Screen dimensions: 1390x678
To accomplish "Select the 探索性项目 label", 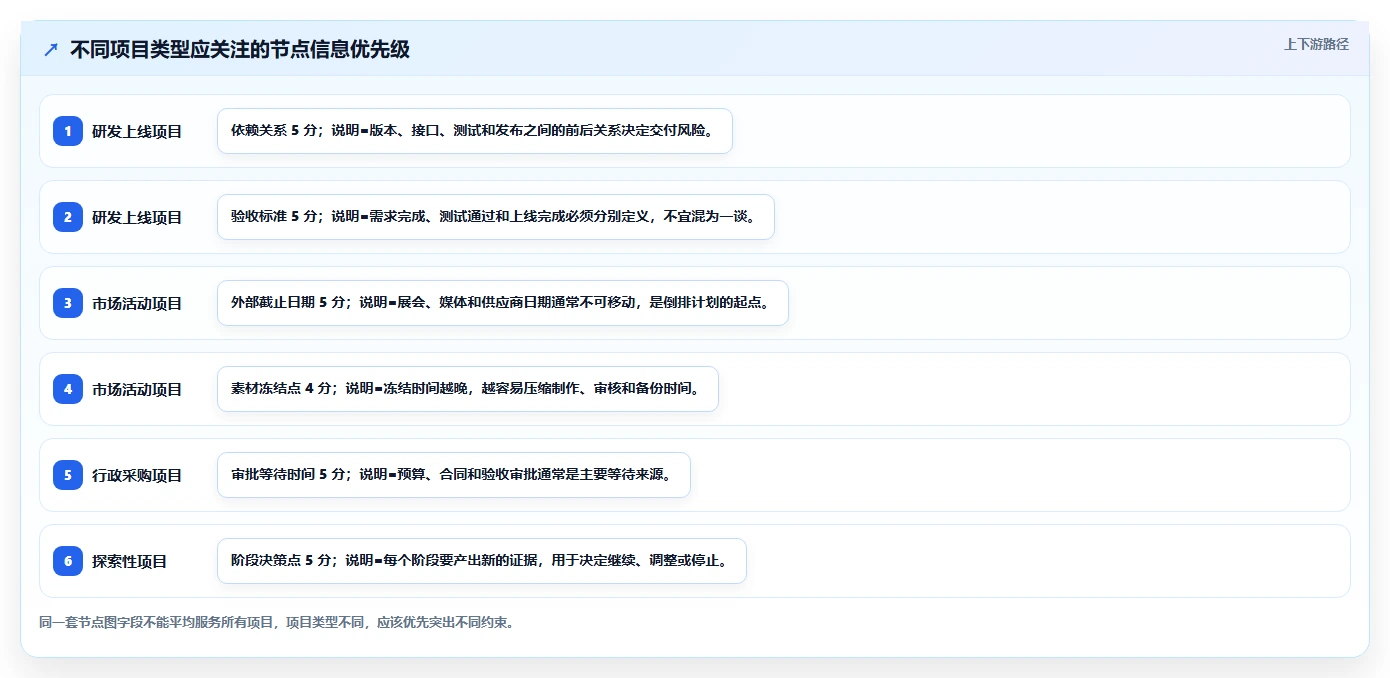I will point(130,561).
